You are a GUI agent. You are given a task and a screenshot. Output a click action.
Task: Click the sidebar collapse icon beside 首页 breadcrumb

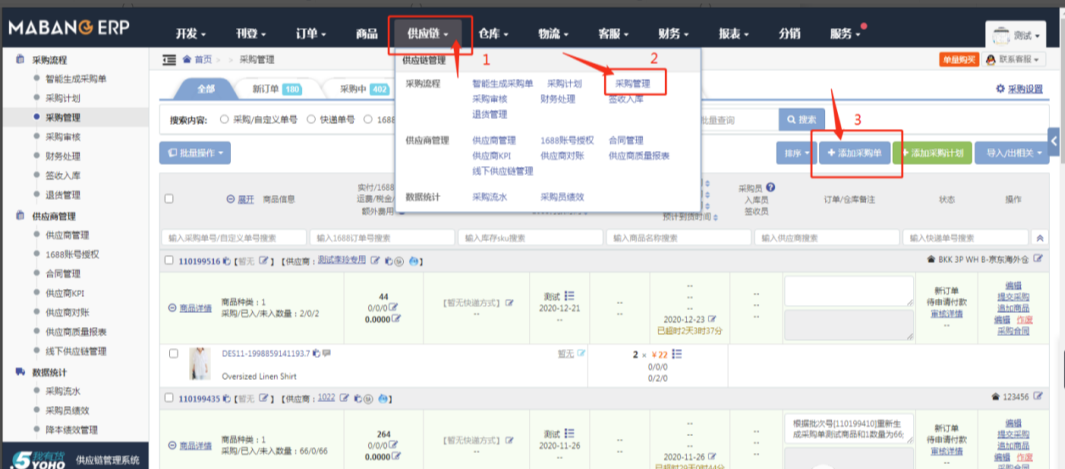tap(169, 60)
